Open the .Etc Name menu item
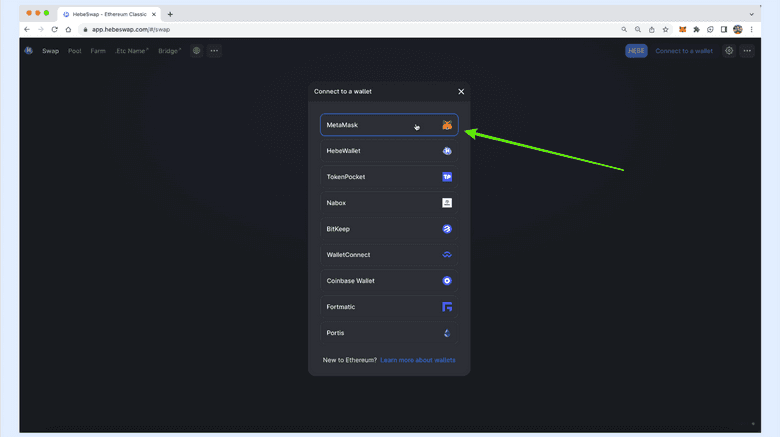780x437 pixels. click(x=131, y=51)
